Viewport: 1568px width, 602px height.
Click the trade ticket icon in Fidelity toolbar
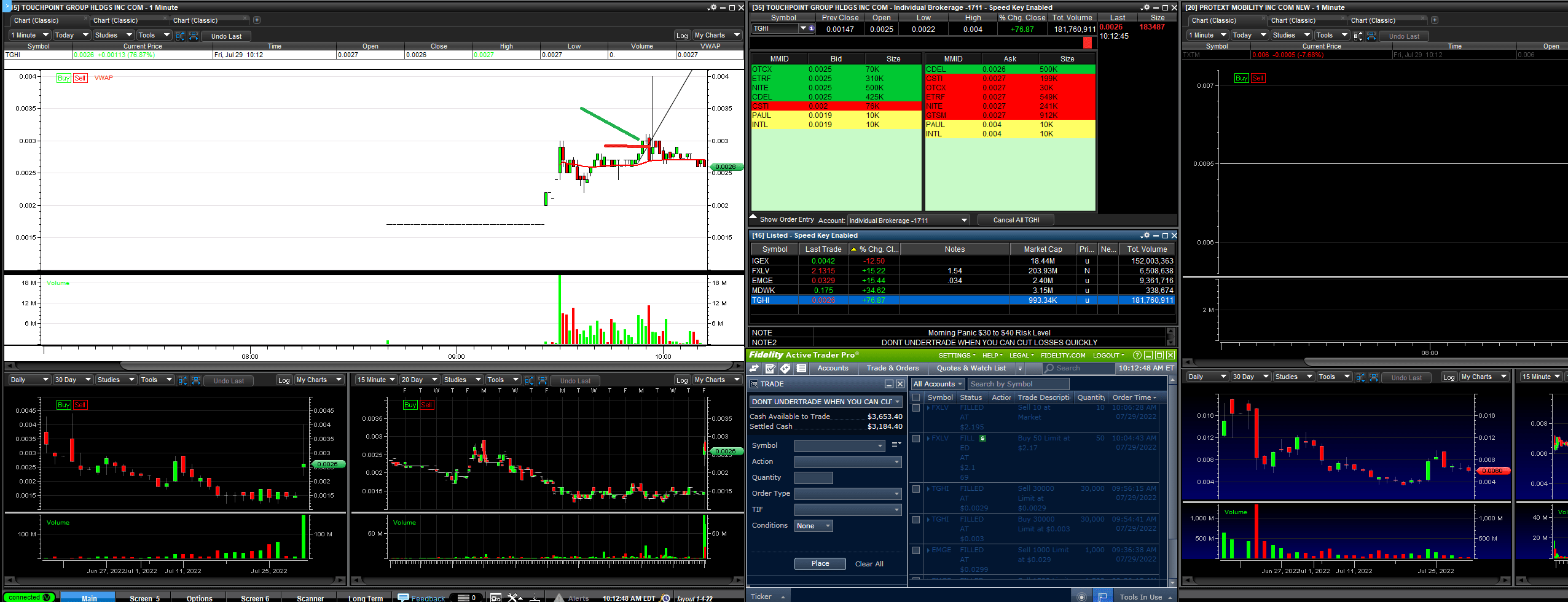[x=770, y=369]
